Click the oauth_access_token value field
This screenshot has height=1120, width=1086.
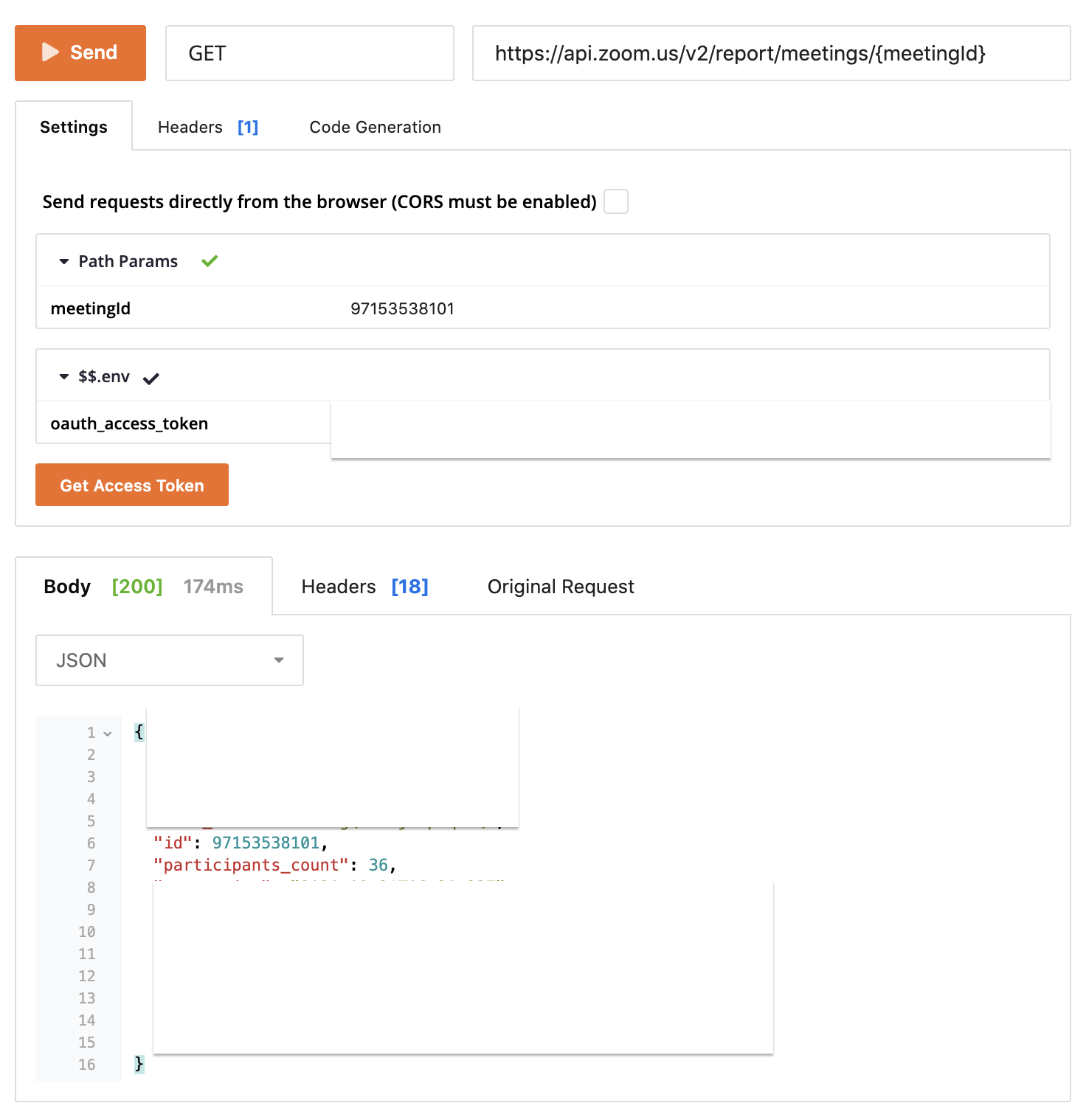point(691,429)
